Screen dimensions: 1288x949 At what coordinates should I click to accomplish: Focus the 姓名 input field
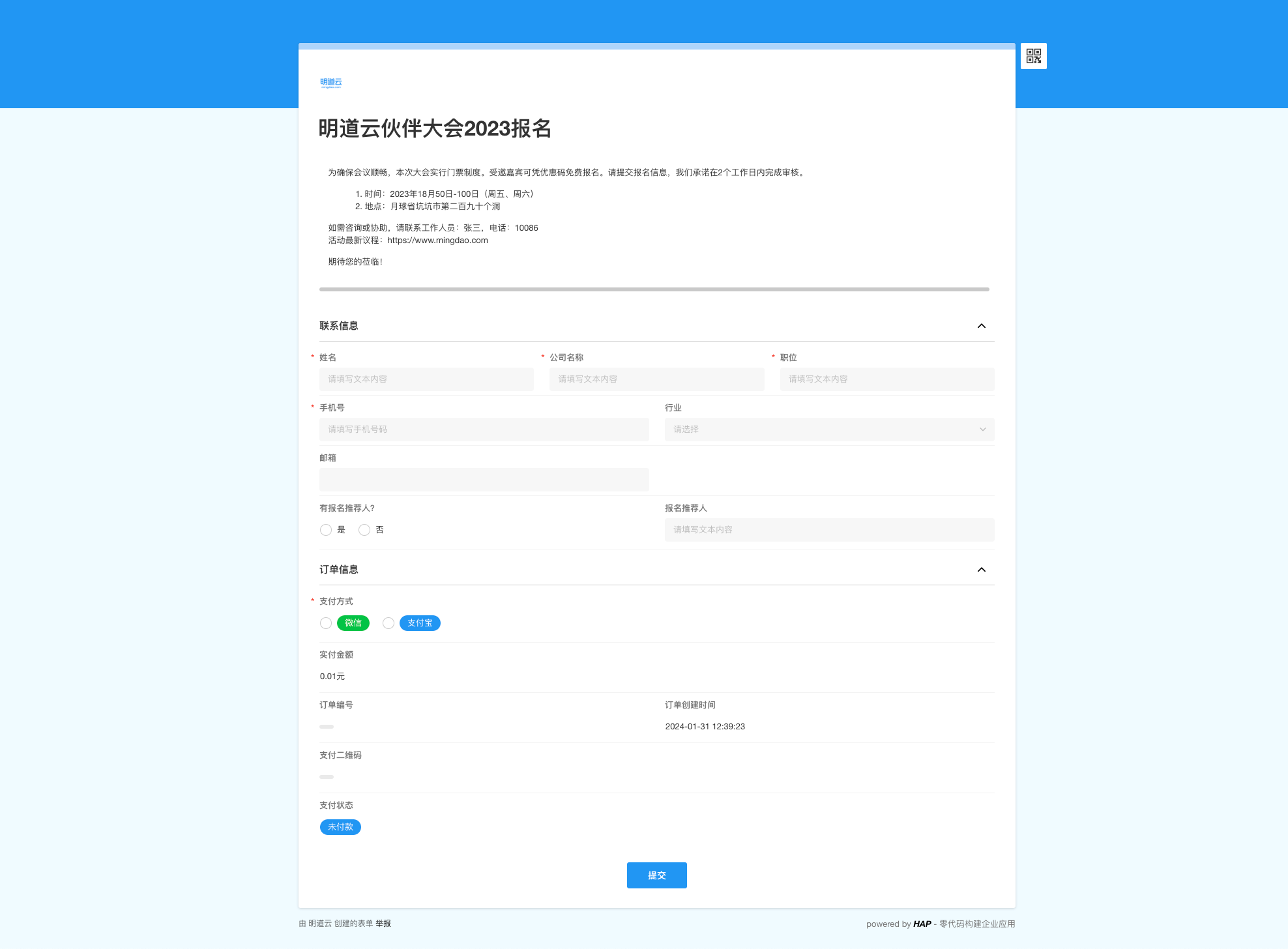(426, 379)
